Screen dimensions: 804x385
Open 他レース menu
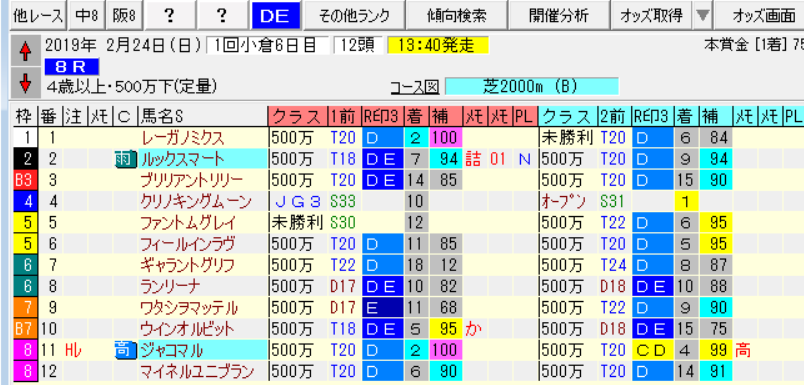click(38, 16)
